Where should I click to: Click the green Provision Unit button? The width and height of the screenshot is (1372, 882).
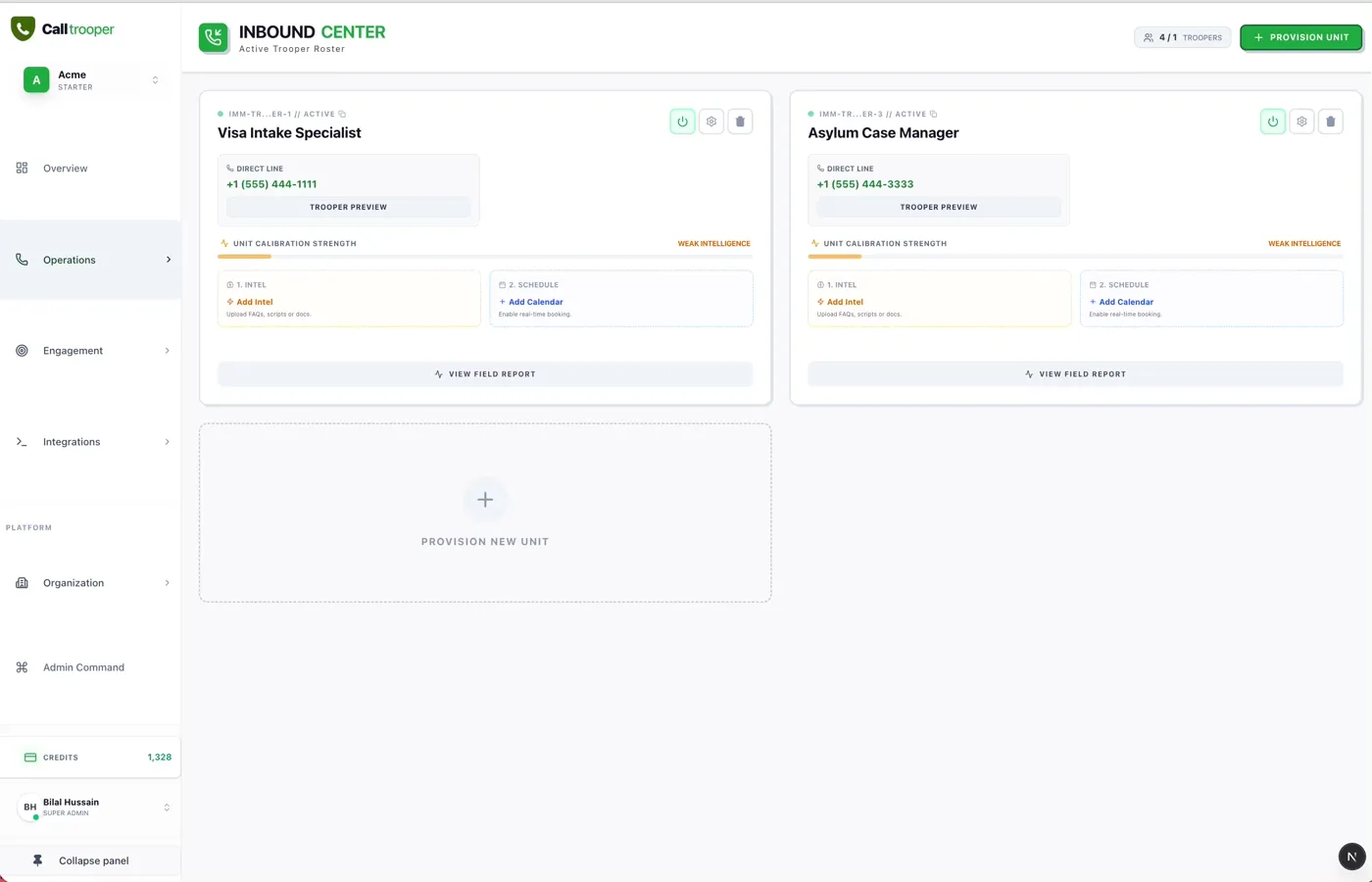1300,37
